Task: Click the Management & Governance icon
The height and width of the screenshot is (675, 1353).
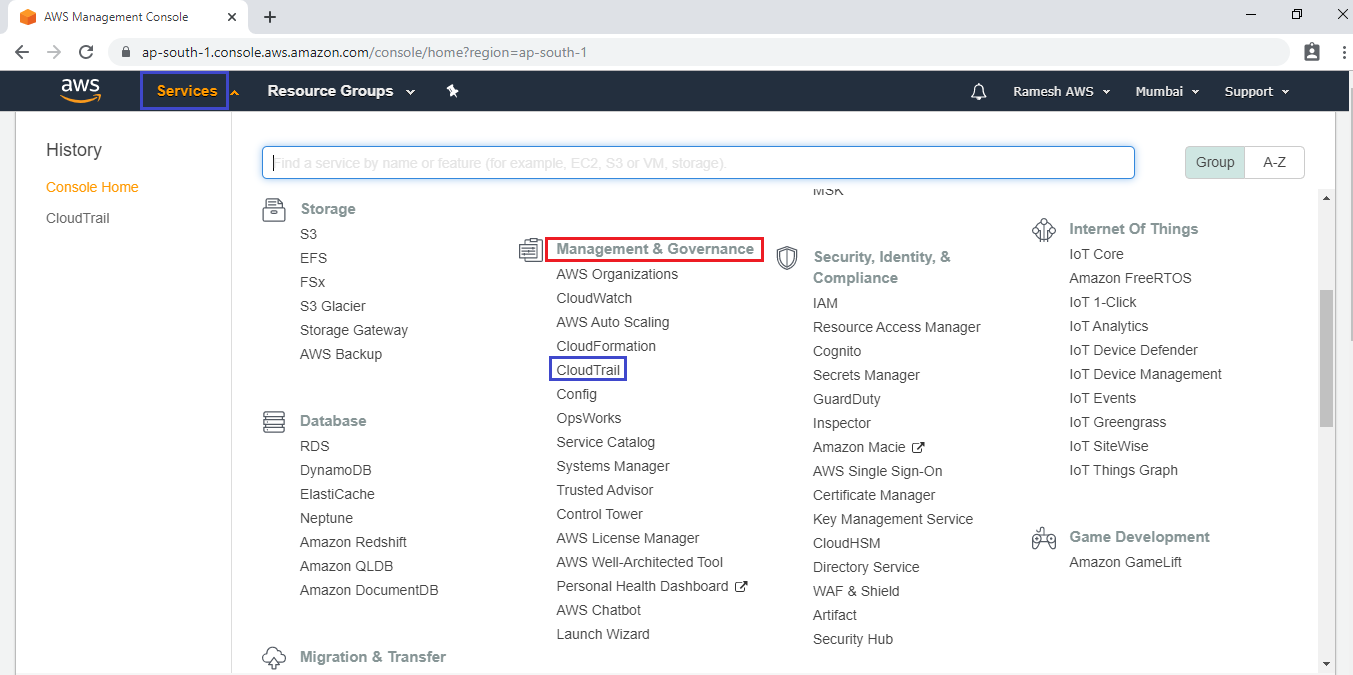Action: [530, 249]
